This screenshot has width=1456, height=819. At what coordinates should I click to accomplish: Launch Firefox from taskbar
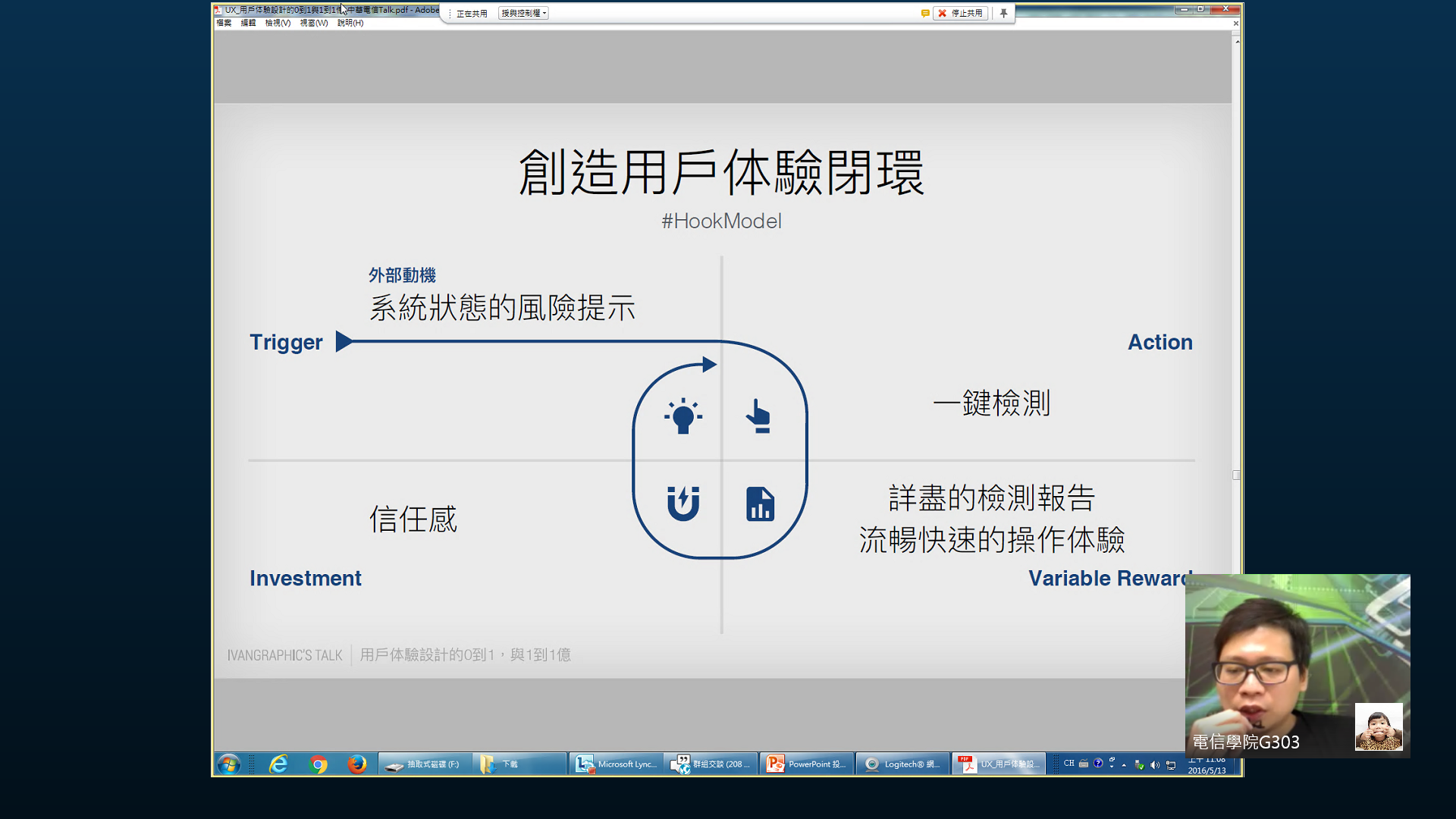click(356, 764)
